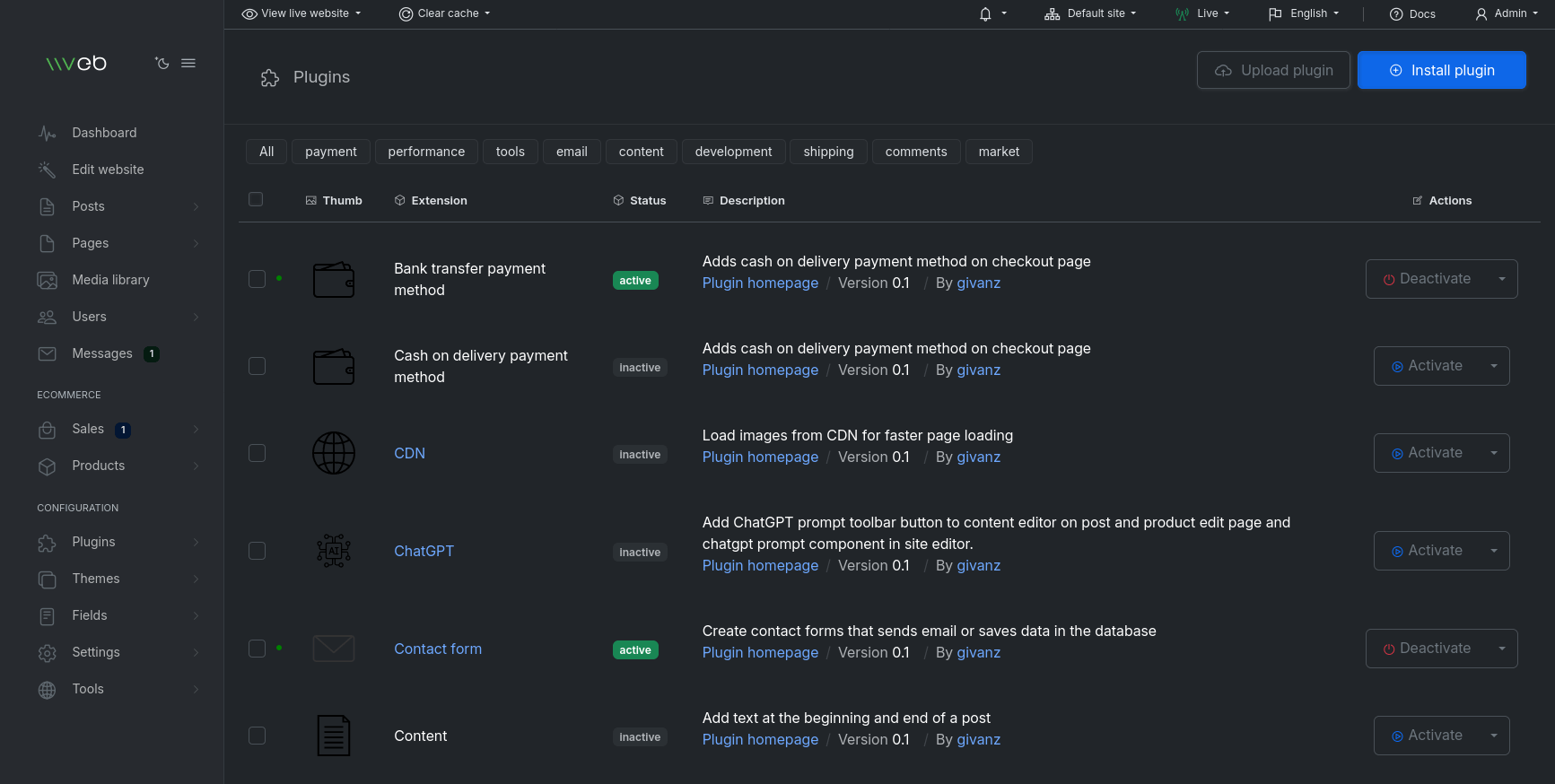Screen dimensions: 1555x784
Task: Open dropdown arrow beside Bank transfer Deactivate
Action: (x=1501, y=279)
